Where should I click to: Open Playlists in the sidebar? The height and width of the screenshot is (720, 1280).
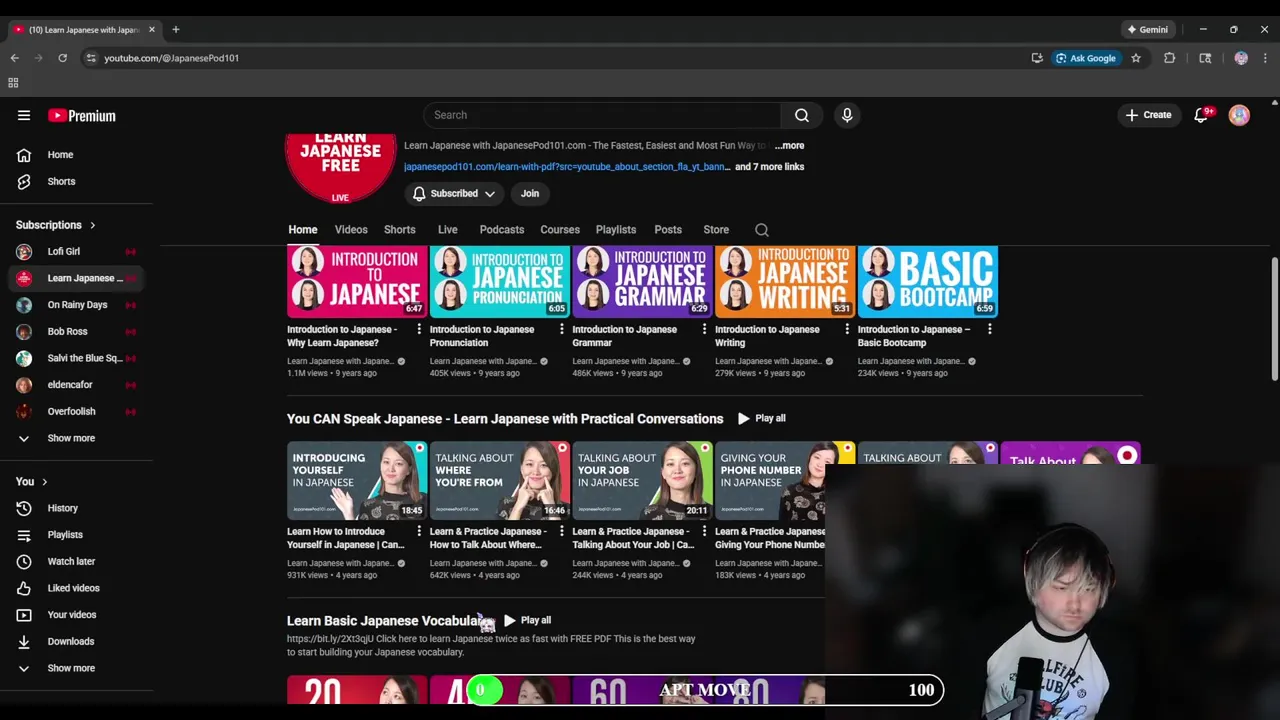[x=76, y=535]
